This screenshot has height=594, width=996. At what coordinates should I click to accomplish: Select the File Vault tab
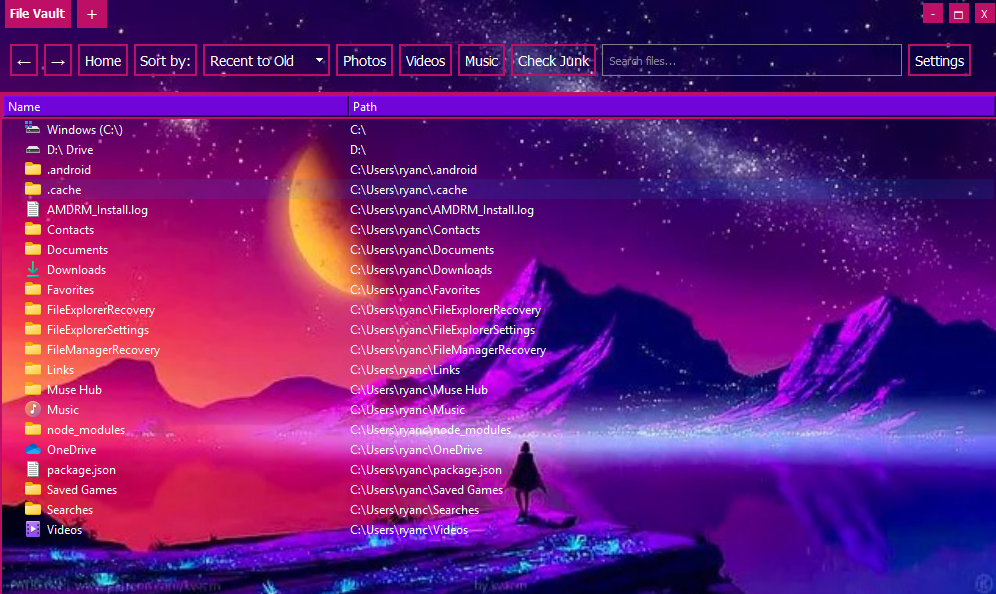[37, 14]
